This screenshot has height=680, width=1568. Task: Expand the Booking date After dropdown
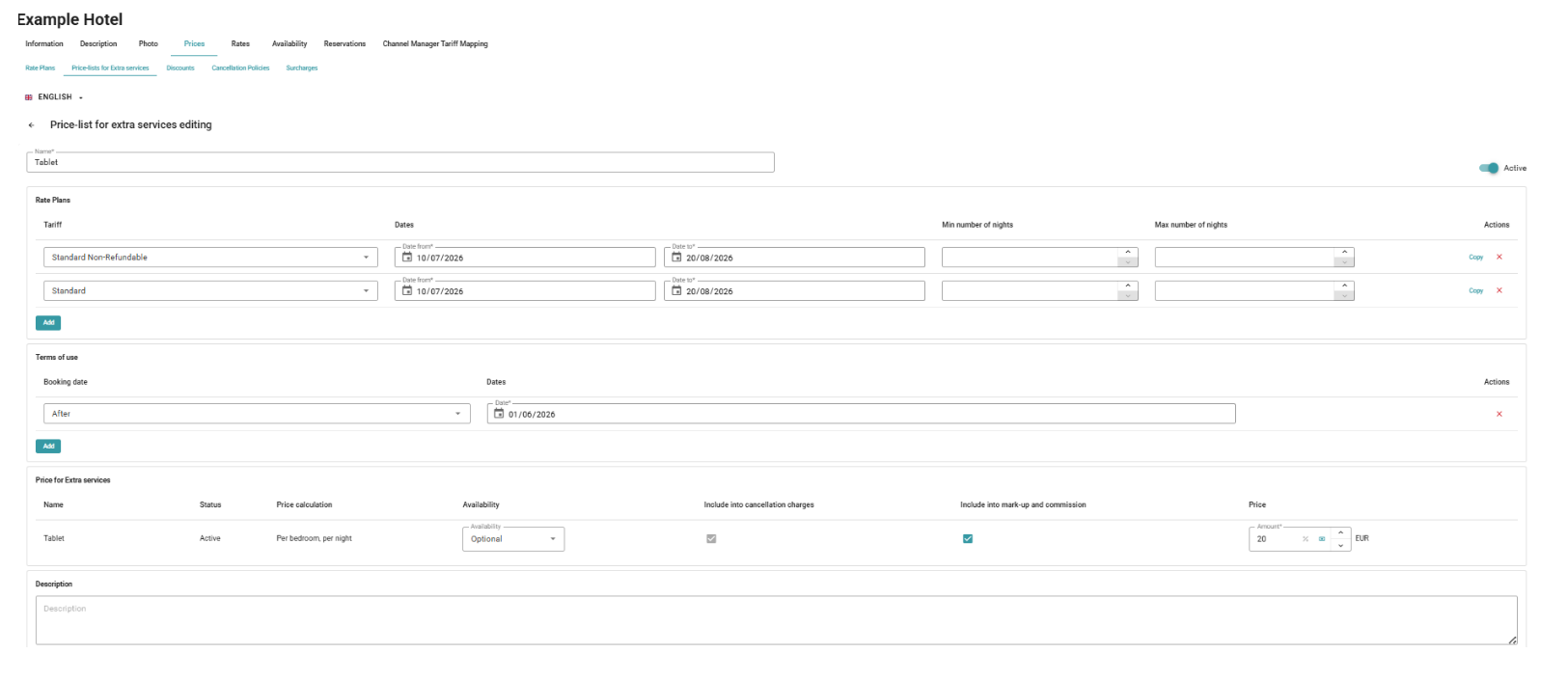click(x=257, y=414)
